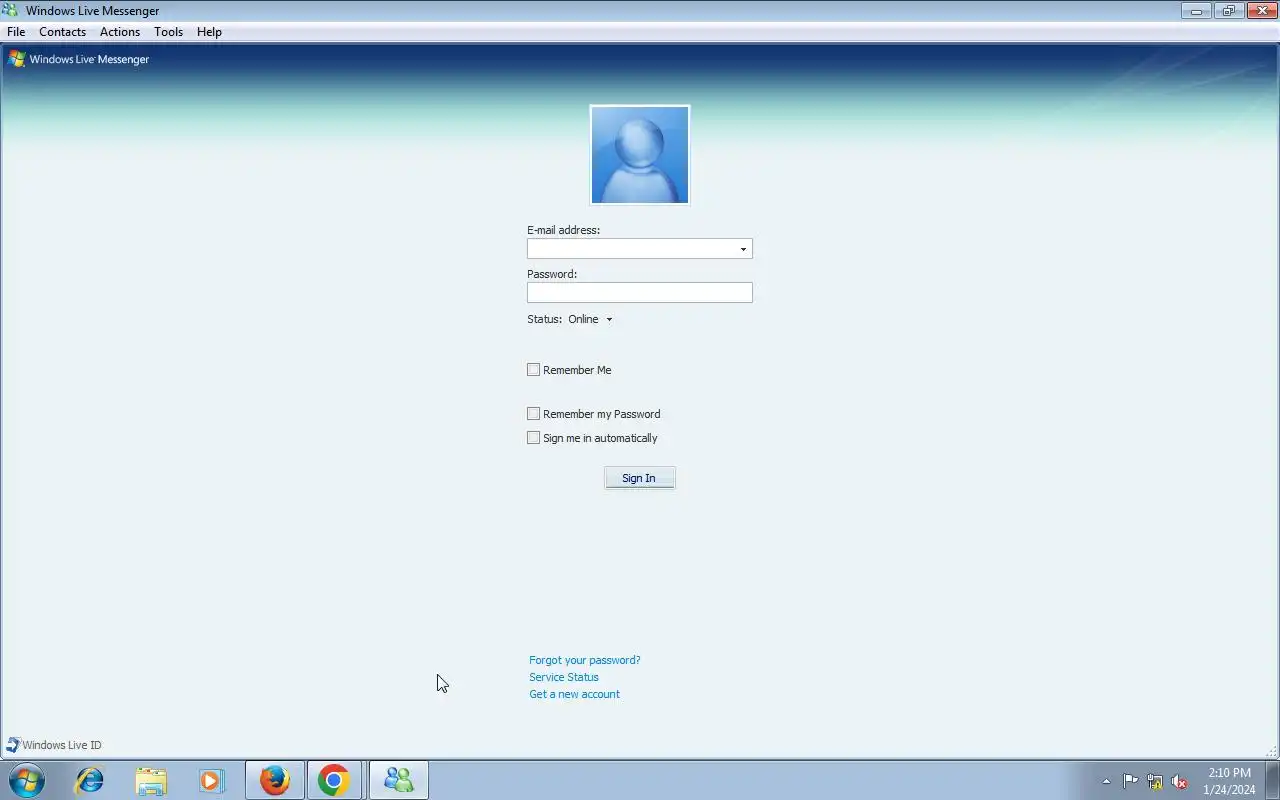
Task: Expand the E-mail address dropdown arrow
Action: point(743,249)
